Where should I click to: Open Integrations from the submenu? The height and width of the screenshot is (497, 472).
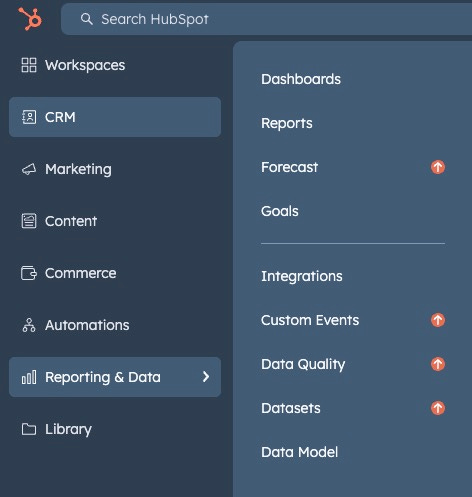[x=302, y=276]
